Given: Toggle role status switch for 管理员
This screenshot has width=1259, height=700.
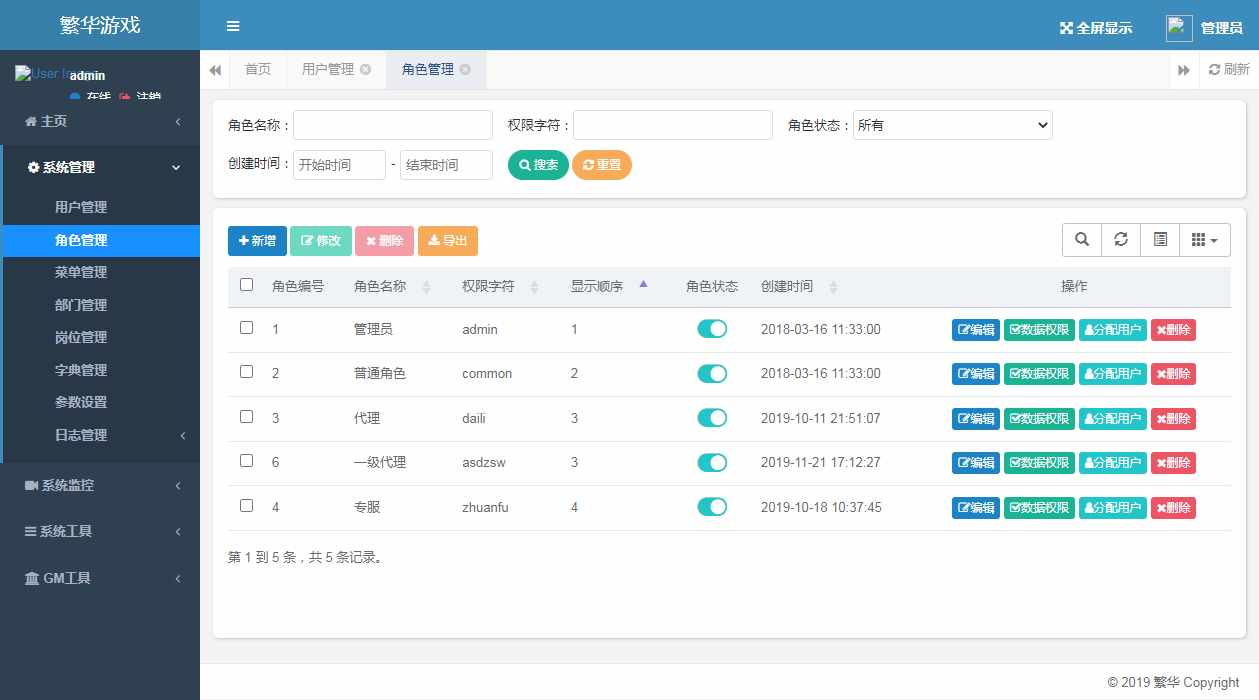Looking at the screenshot, I should (712, 329).
